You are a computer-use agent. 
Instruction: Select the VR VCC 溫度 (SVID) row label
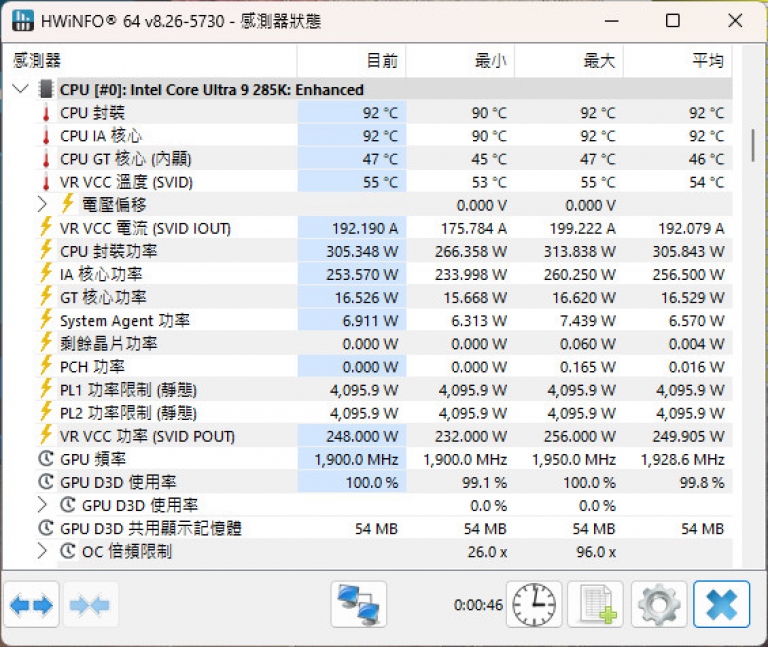tap(126, 182)
